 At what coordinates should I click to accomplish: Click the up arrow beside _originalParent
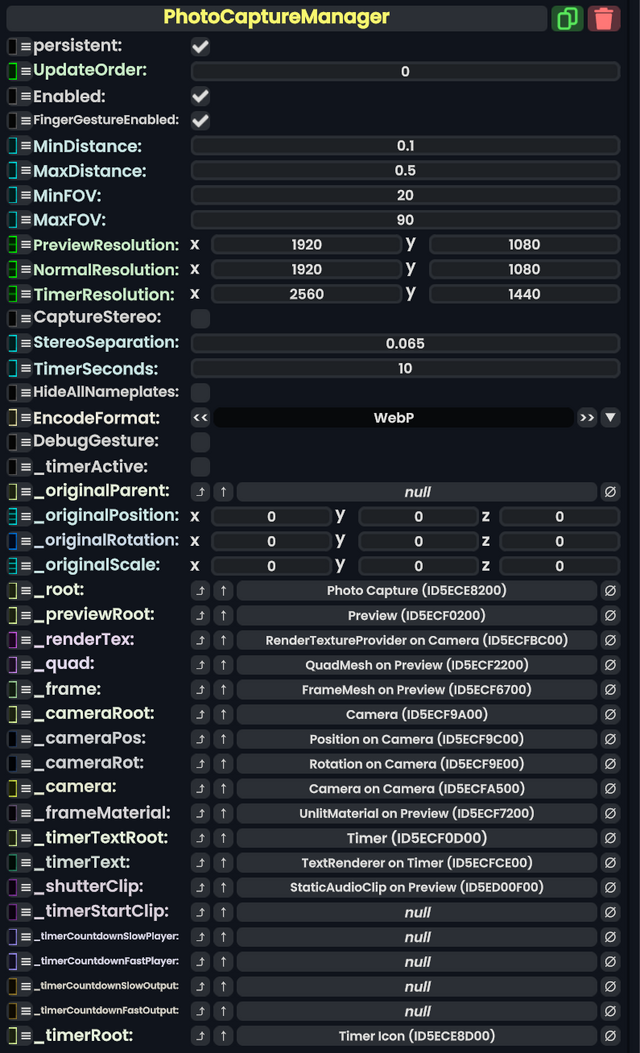coord(222,491)
